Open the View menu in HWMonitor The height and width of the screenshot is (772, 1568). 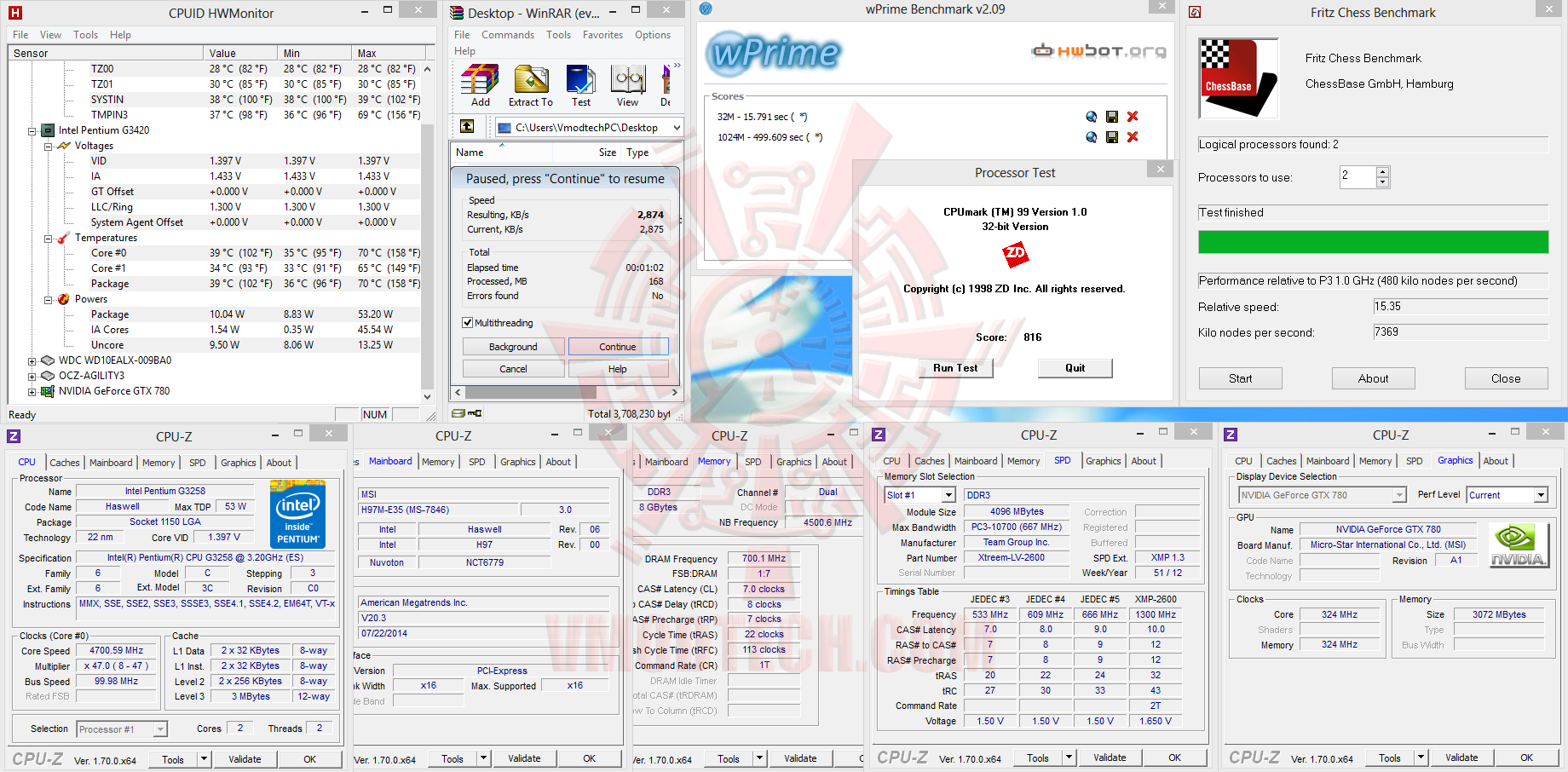(50, 35)
